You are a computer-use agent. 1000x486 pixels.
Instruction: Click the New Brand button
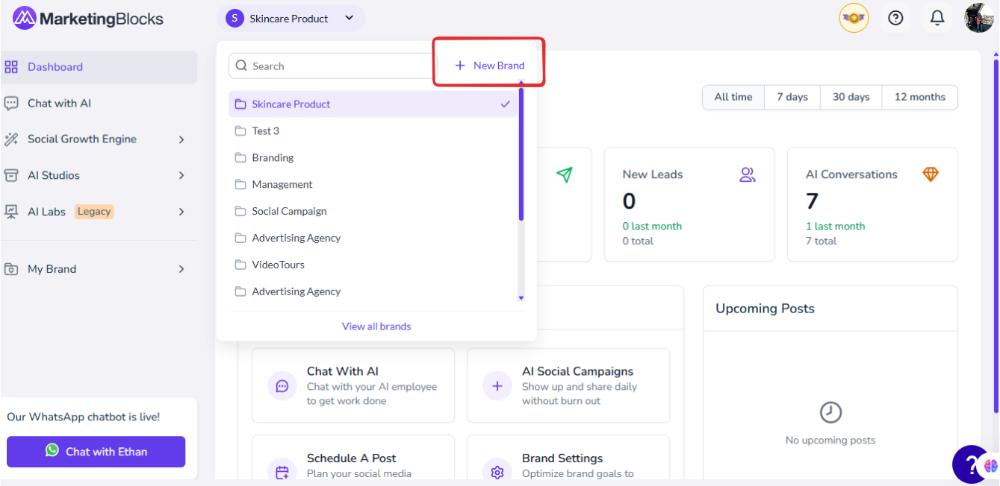coord(489,66)
